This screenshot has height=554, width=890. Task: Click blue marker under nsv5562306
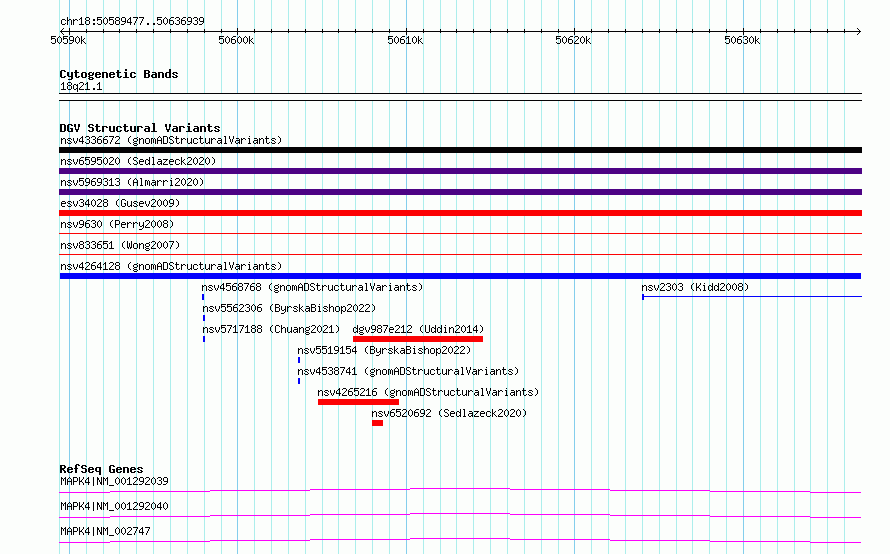(204, 318)
